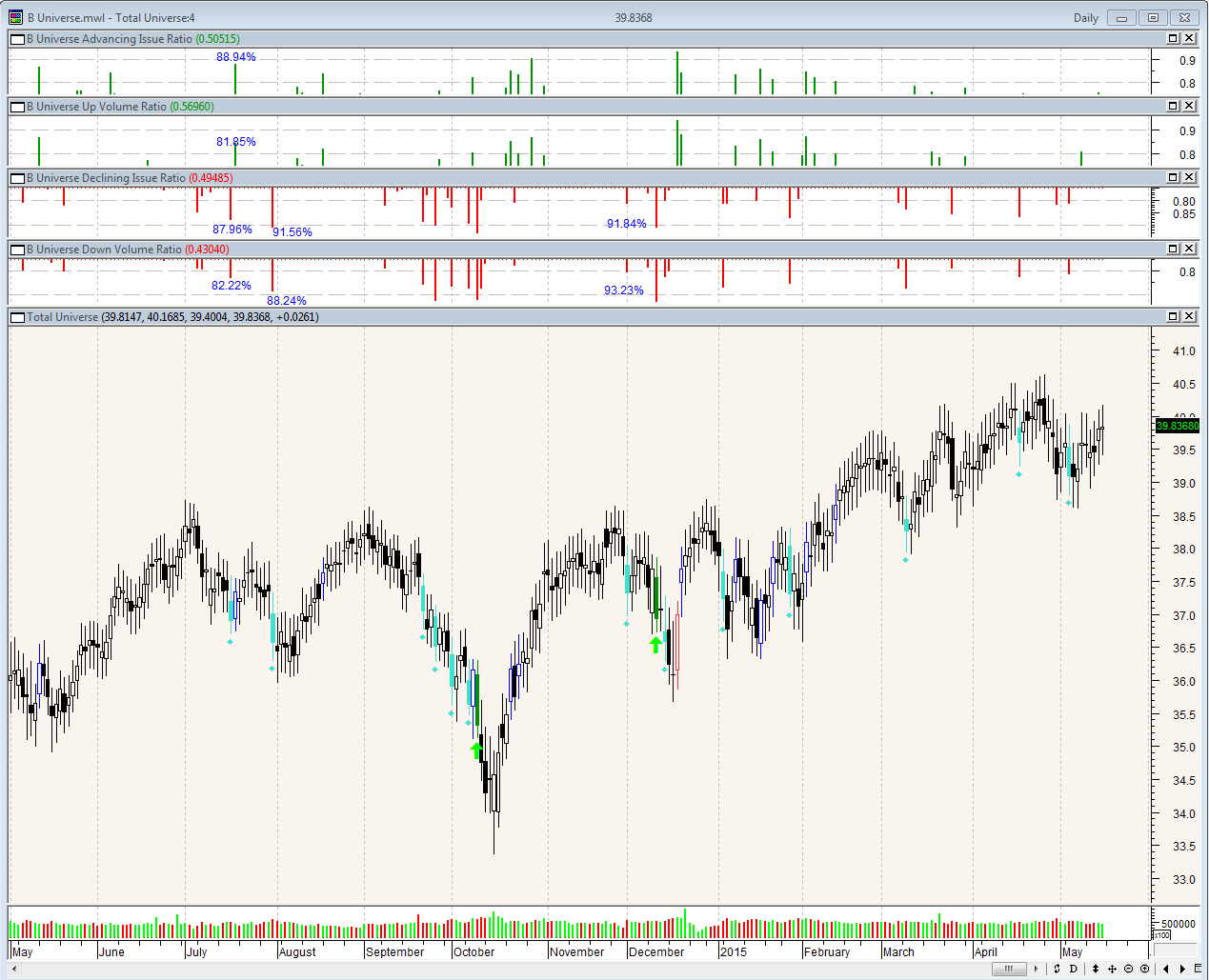Click the B Universe Up Volume Ratio title
The image size is (1209, 980).
click(x=96, y=107)
